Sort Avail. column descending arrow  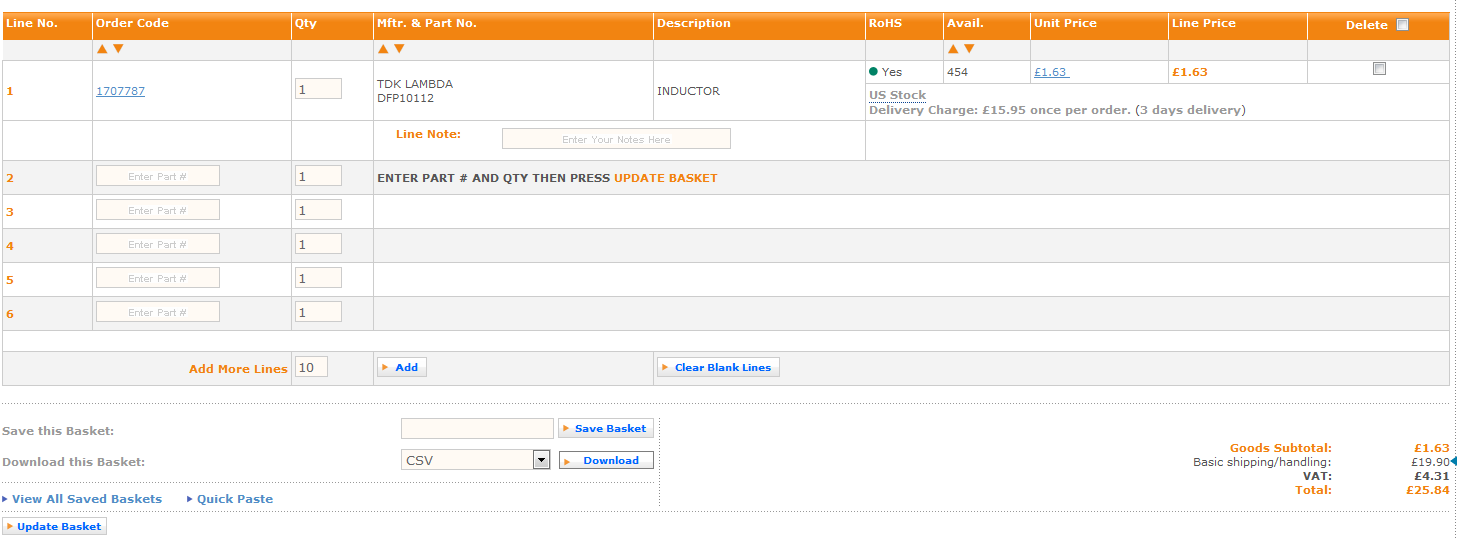click(969, 49)
